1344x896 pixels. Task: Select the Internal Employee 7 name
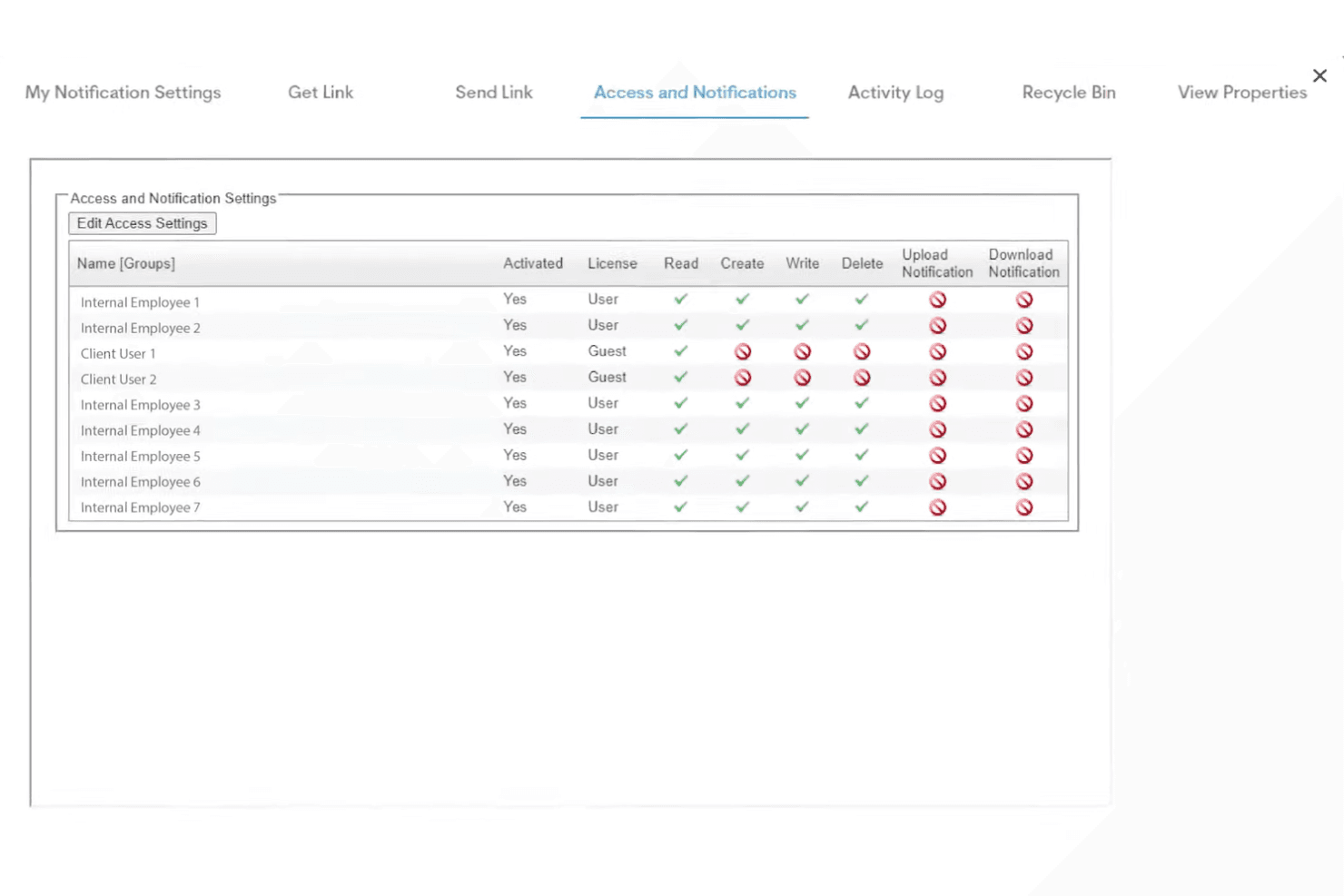coord(141,507)
